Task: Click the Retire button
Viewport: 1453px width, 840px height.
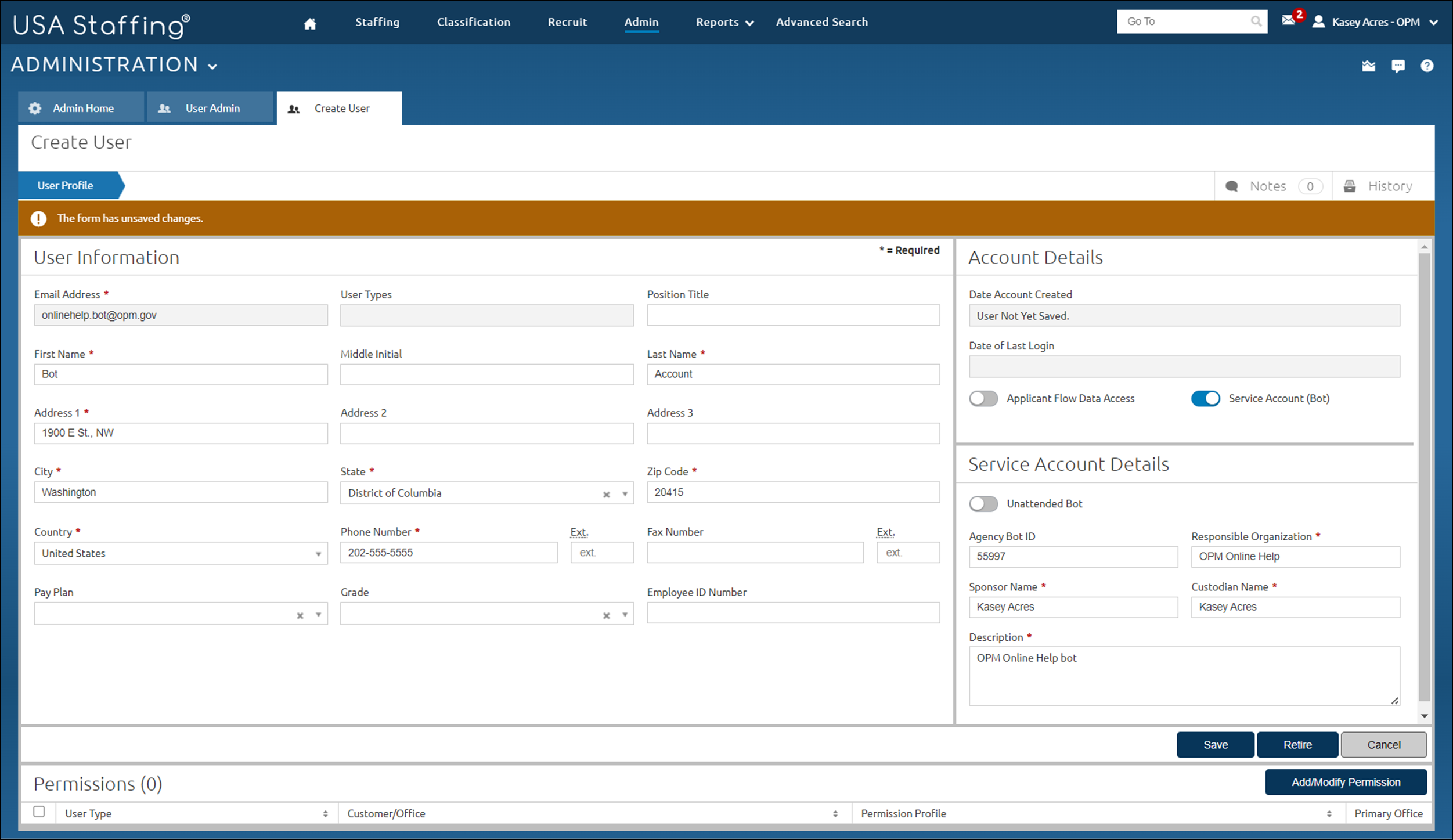Action: click(1297, 745)
